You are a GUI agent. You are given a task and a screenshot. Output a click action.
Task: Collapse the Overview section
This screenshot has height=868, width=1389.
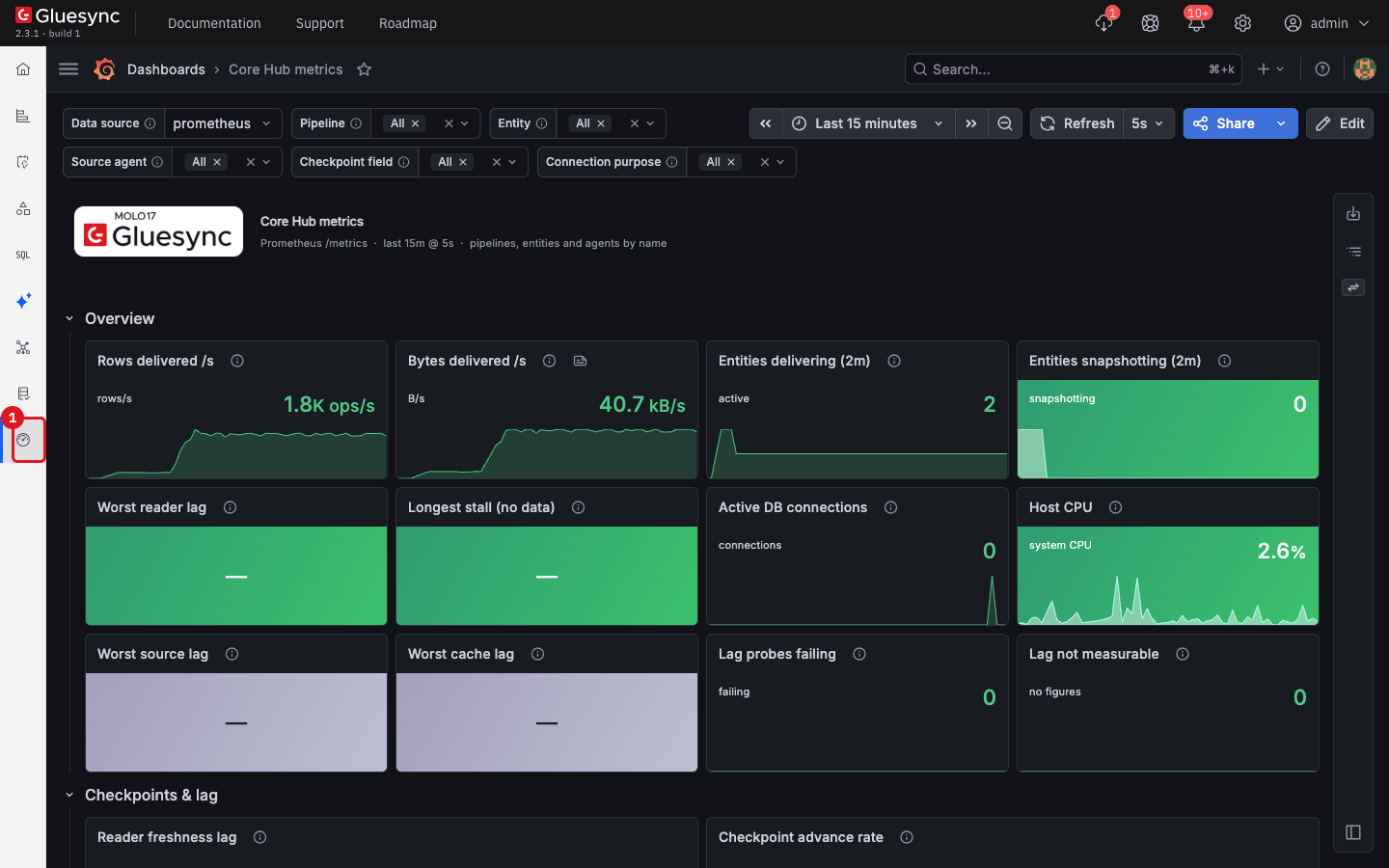coord(69,318)
